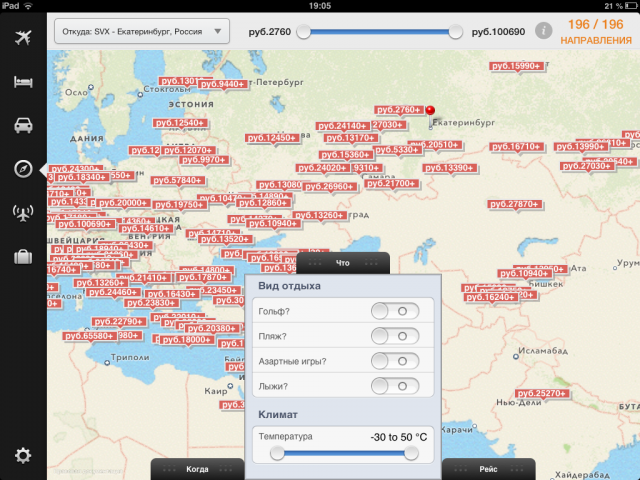Open the settings gear icon

tap(23, 456)
